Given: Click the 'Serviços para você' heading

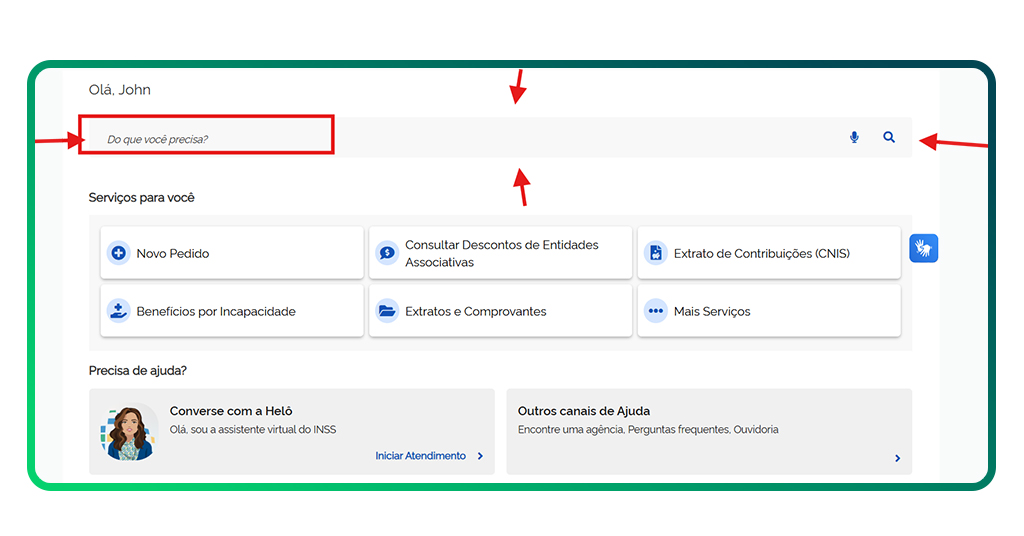Looking at the screenshot, I should (x=142, y=197).
